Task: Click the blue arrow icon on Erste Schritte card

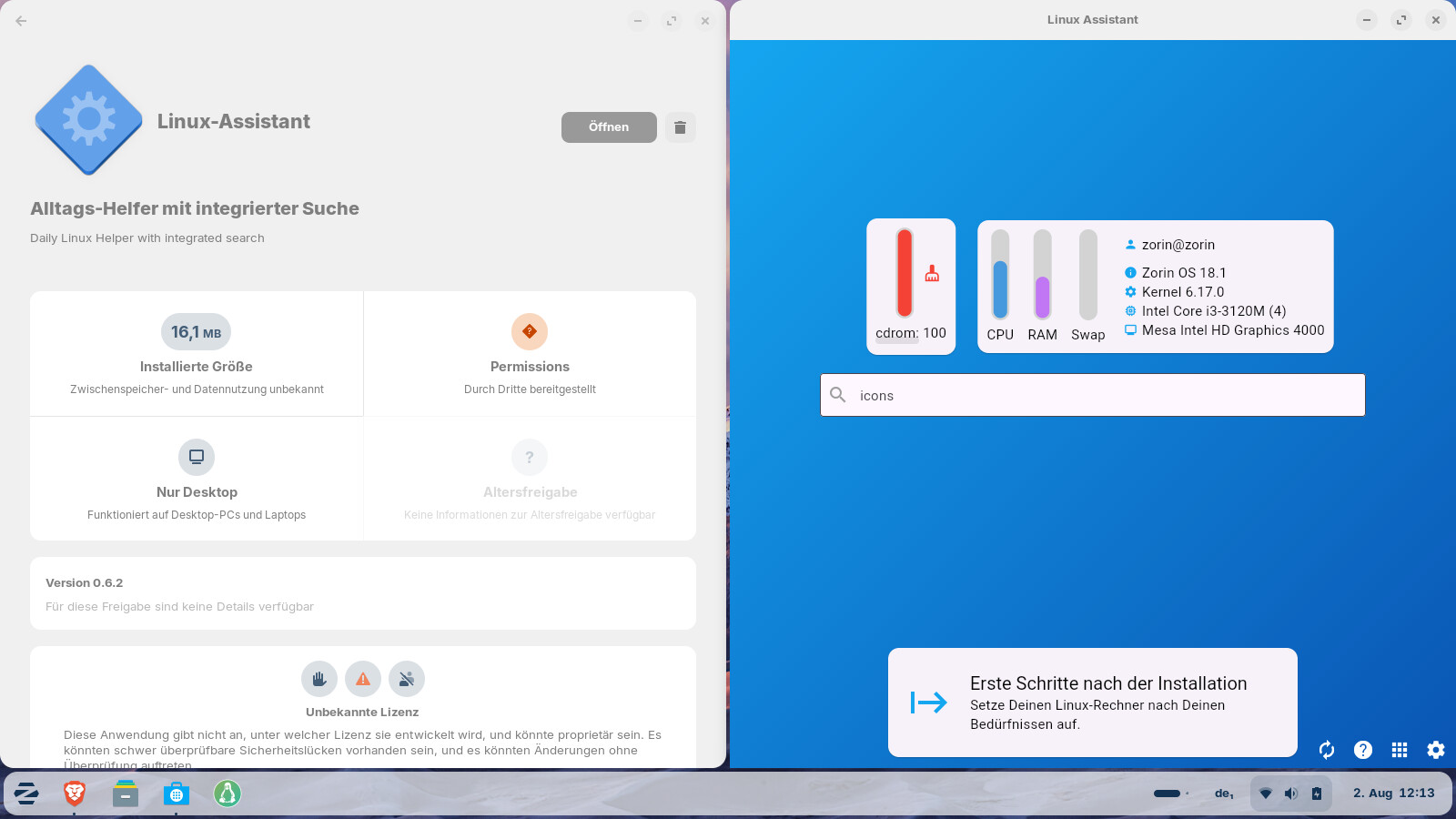Action: [929, 703]
